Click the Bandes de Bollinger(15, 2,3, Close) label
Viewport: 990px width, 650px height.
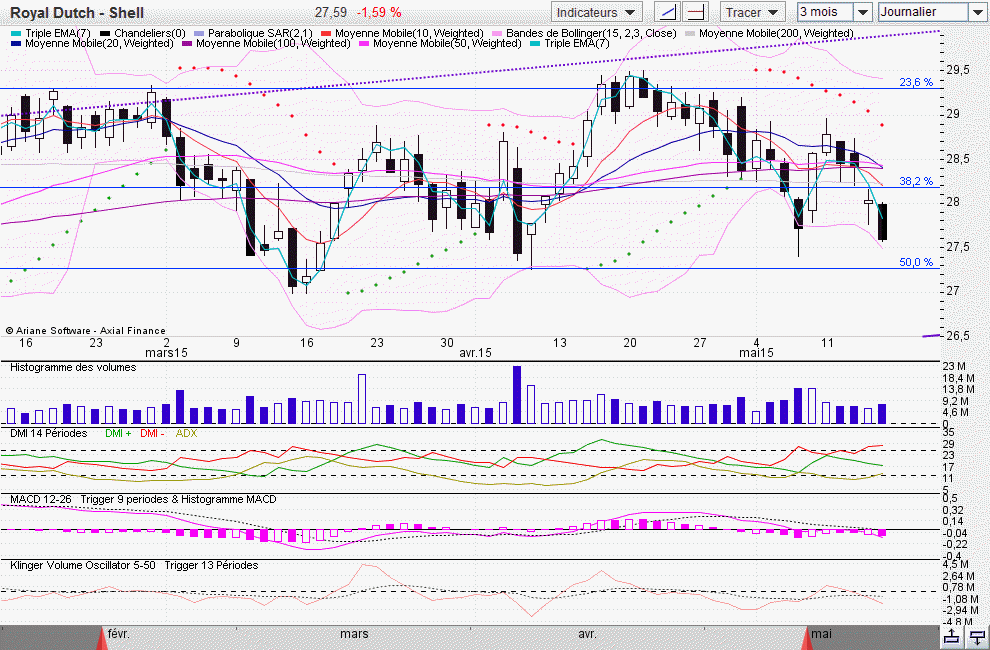(x=591, y=33)
